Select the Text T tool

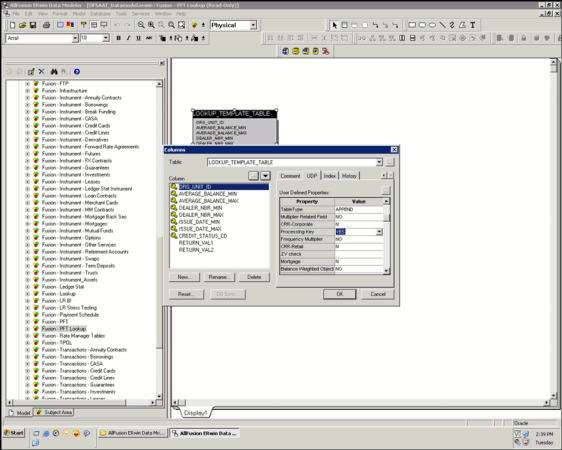(x=472, y=25)
